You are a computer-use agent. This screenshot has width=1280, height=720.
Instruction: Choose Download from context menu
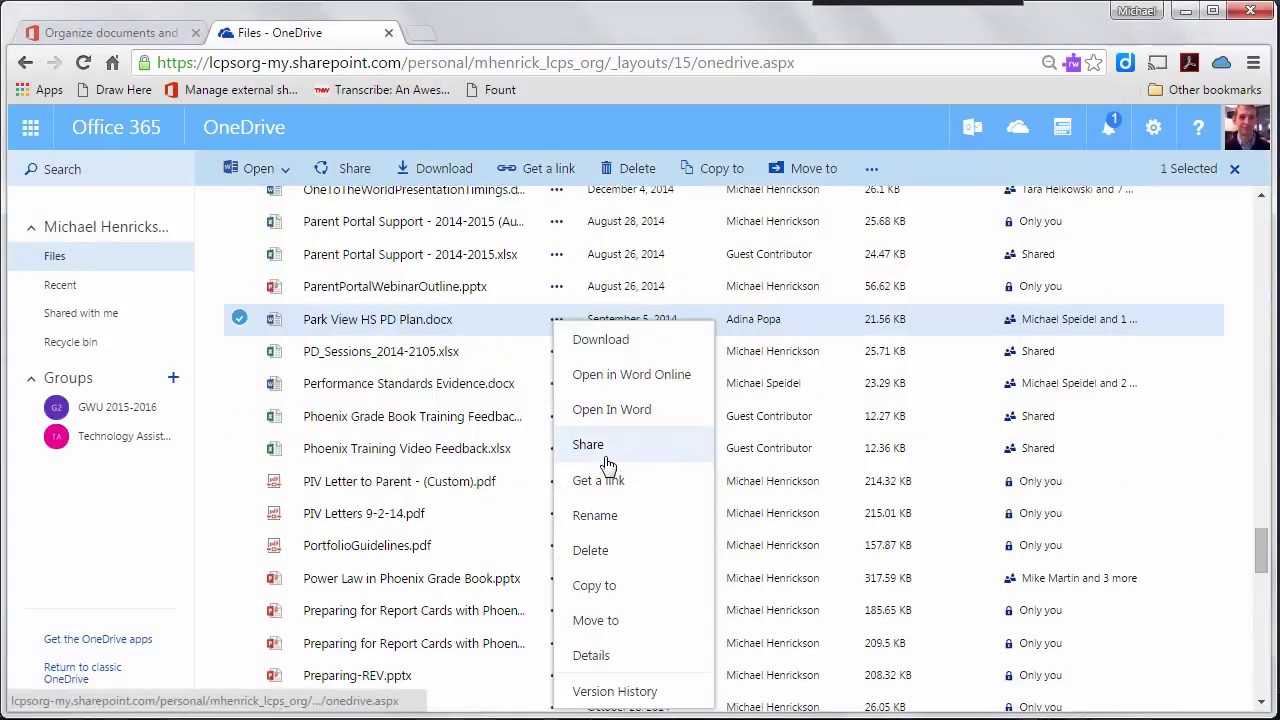click(x=601, y=339)
